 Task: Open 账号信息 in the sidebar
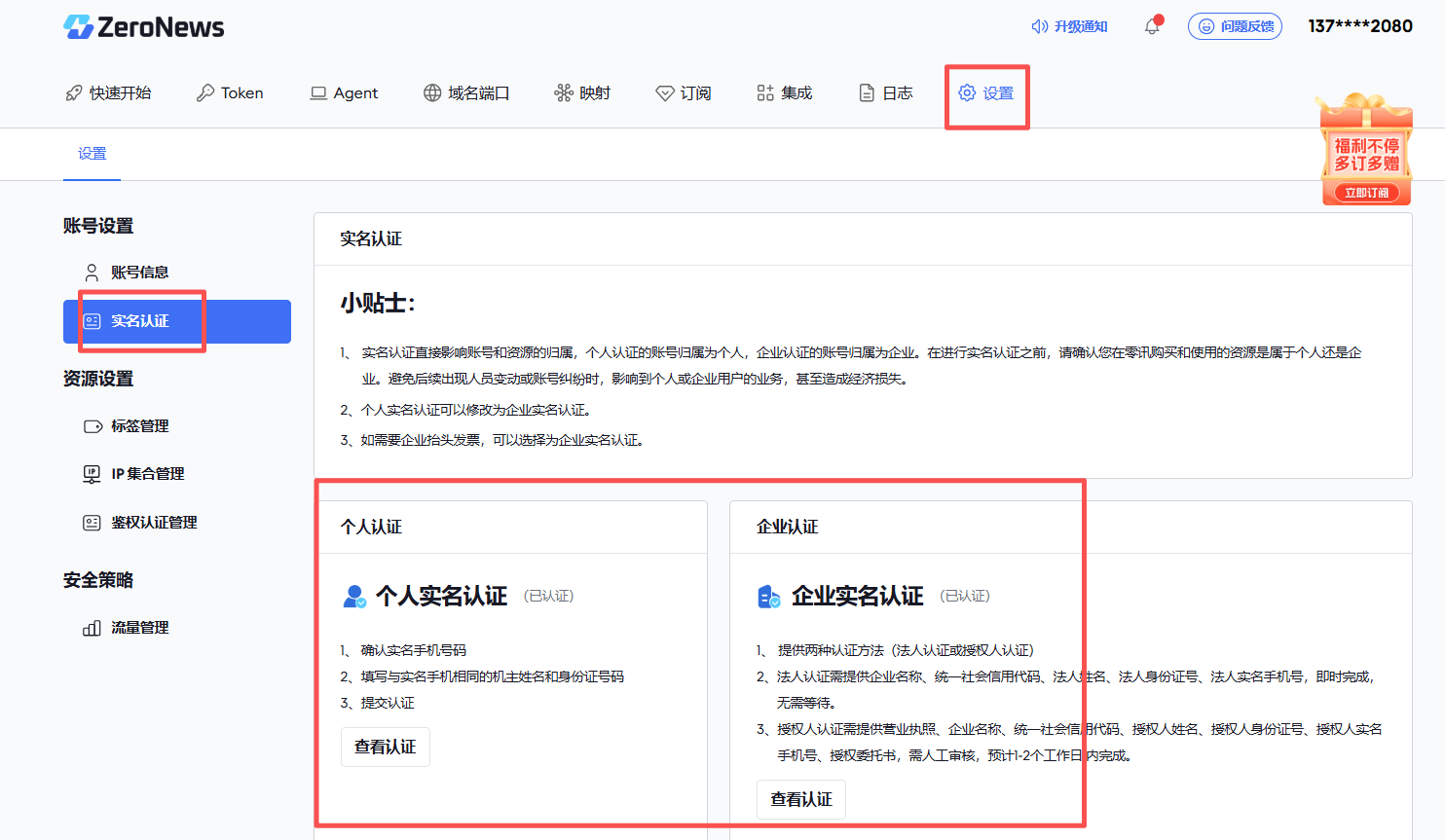pyautogui.click(x=139, y=273)
